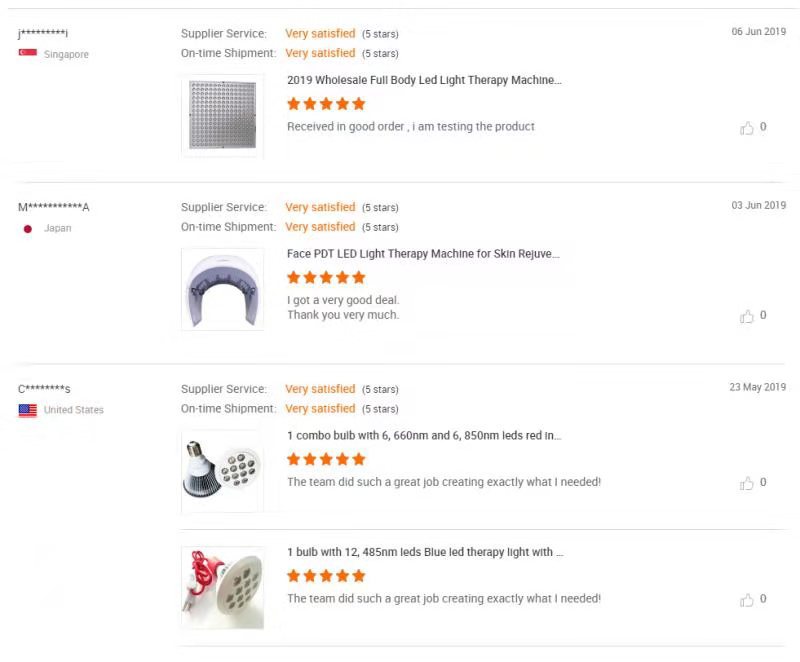Image resolution: width=800 pixels, height=662 pixels.
Task: Like the combo bulb review
Action: [x=746, y=483]
